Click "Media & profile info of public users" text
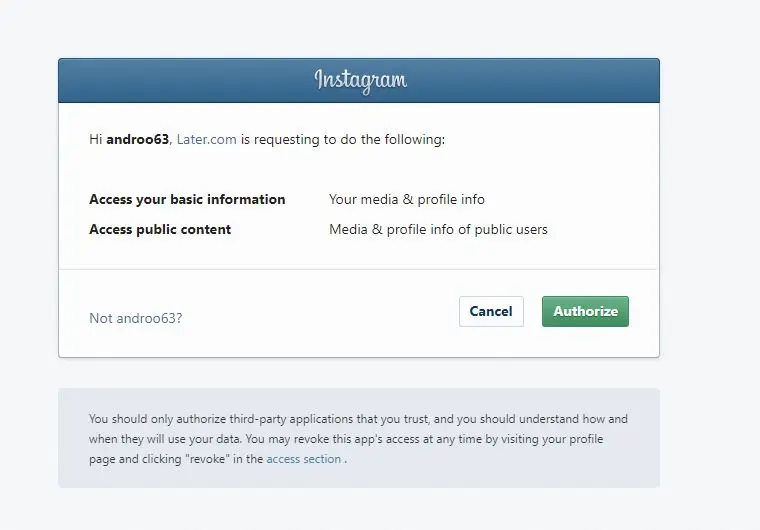760x530 pixels. (438, 229)
